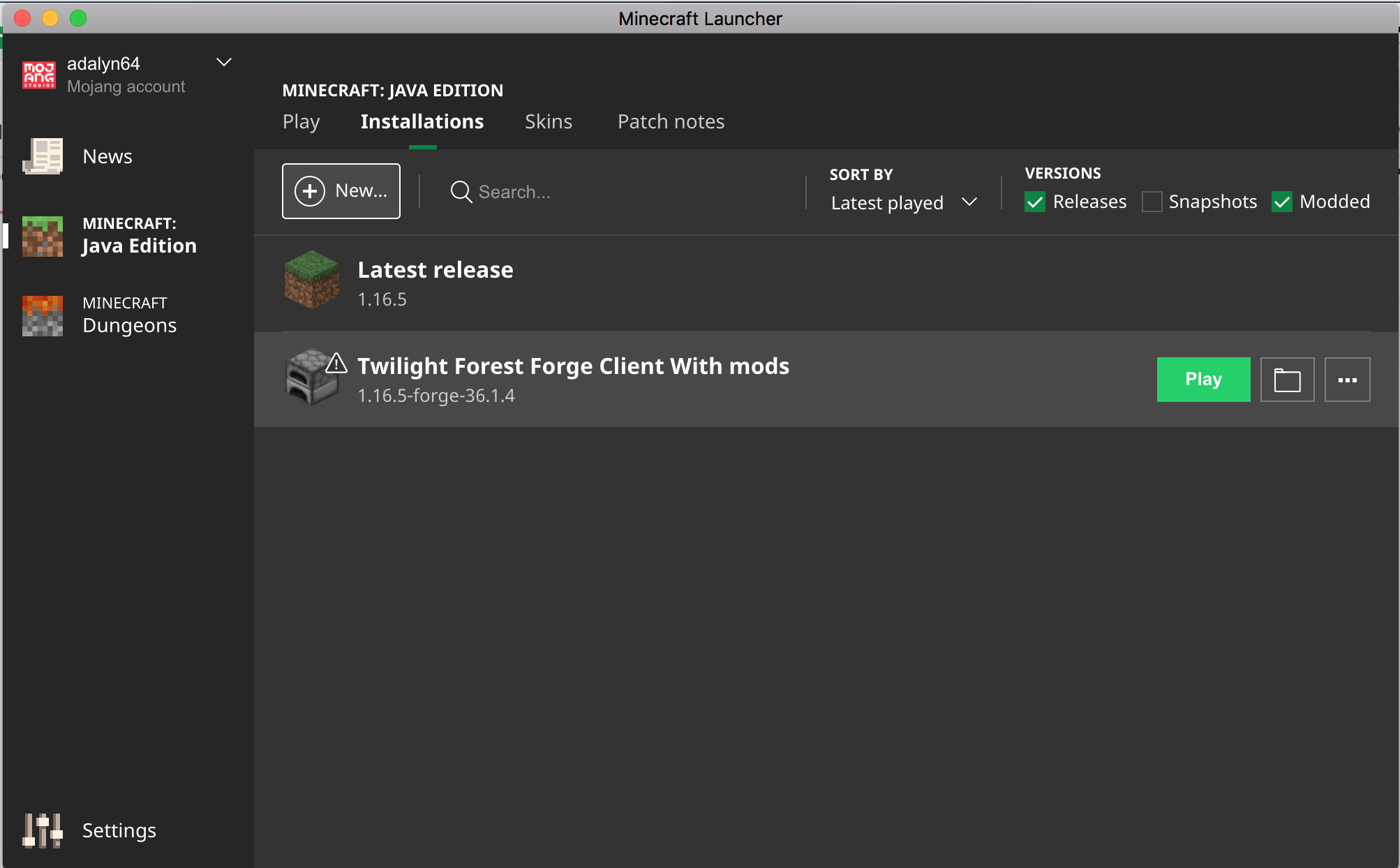Go to the Play tab

tap(301, 121)
